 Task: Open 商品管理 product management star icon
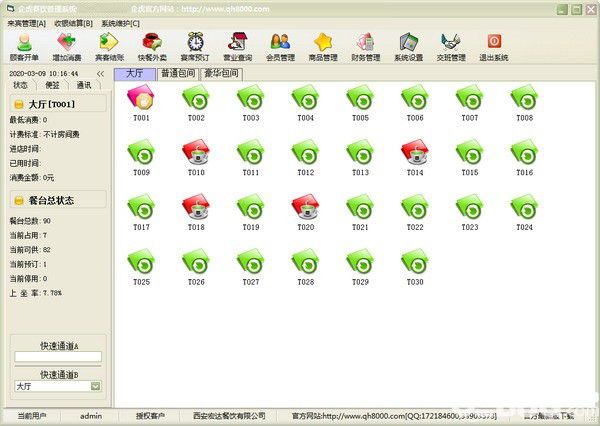point(323,47)
